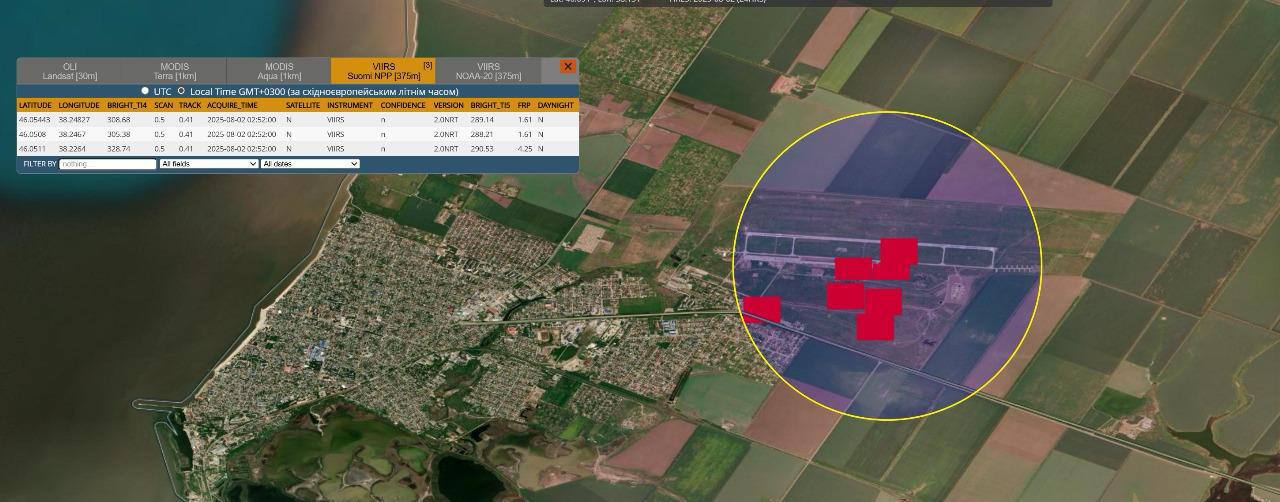
Task: Switch to Local Time GMT+0300 option
Action: (x=181, y=91)
